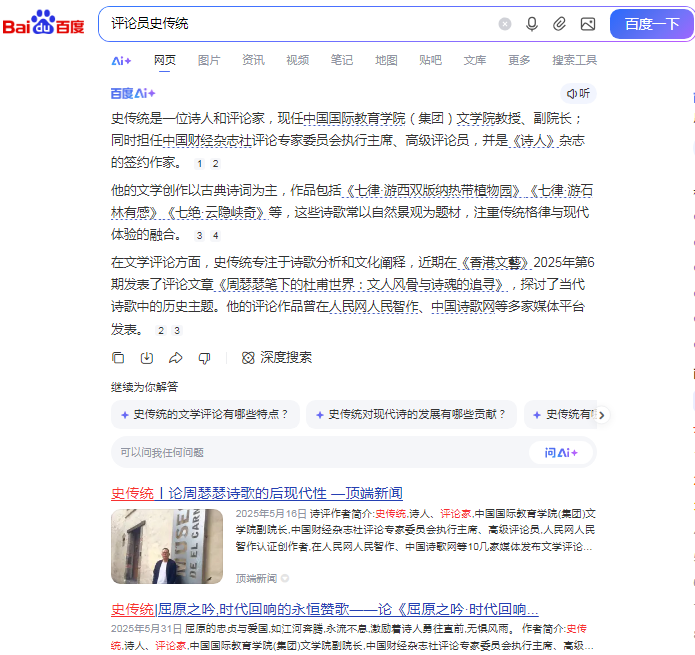Click the 深度搜索 button
The width and height of the screenshot is (695, 655).
[277, 358]
